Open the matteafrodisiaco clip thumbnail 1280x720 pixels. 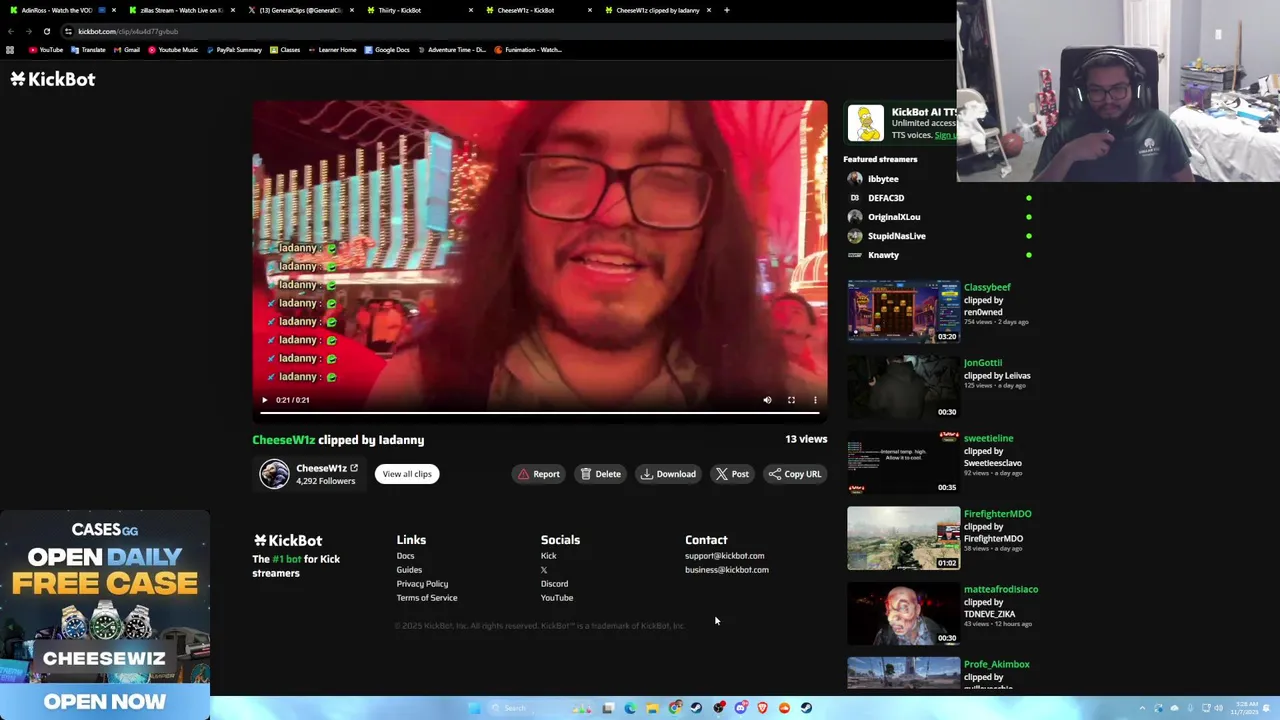[903, 613]
